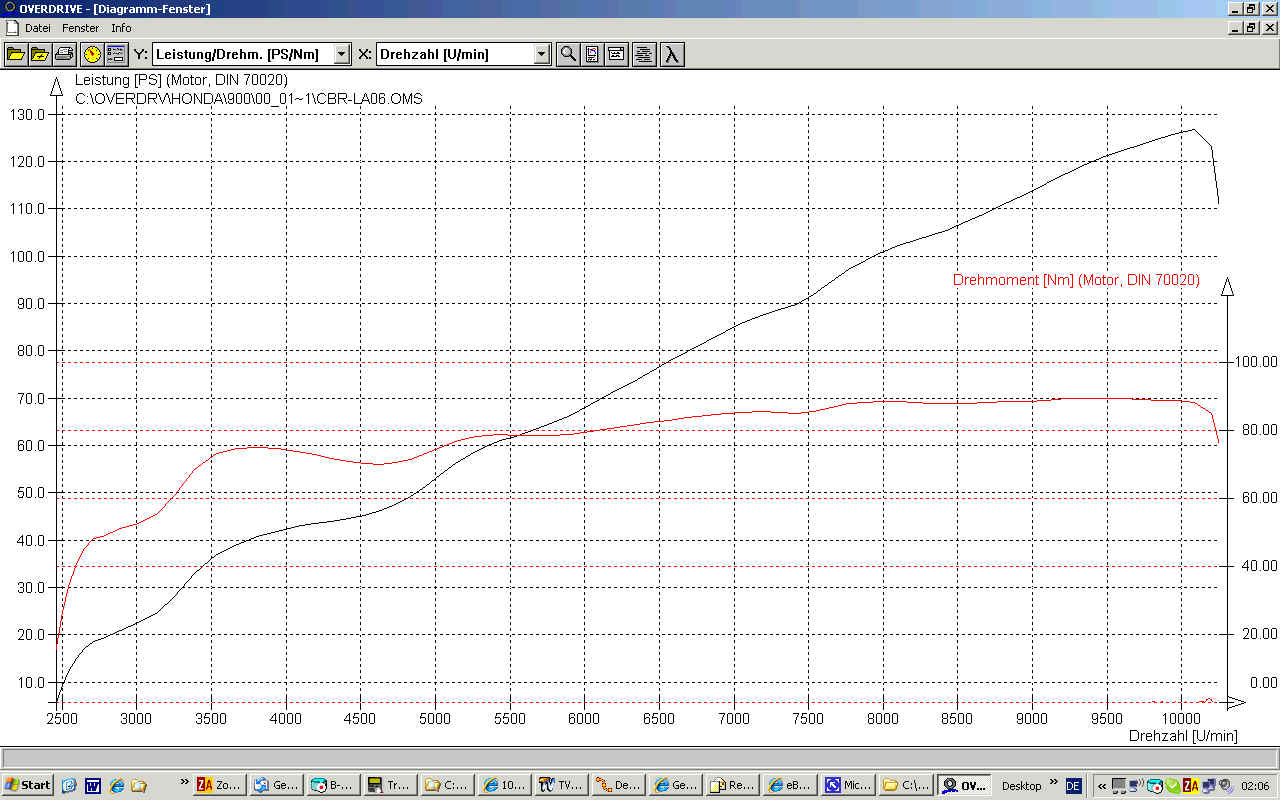Switch to the Re... taskbar window
Image resolution: width=1280 pixels, height=800 pixels.
(x=732, y=785)
